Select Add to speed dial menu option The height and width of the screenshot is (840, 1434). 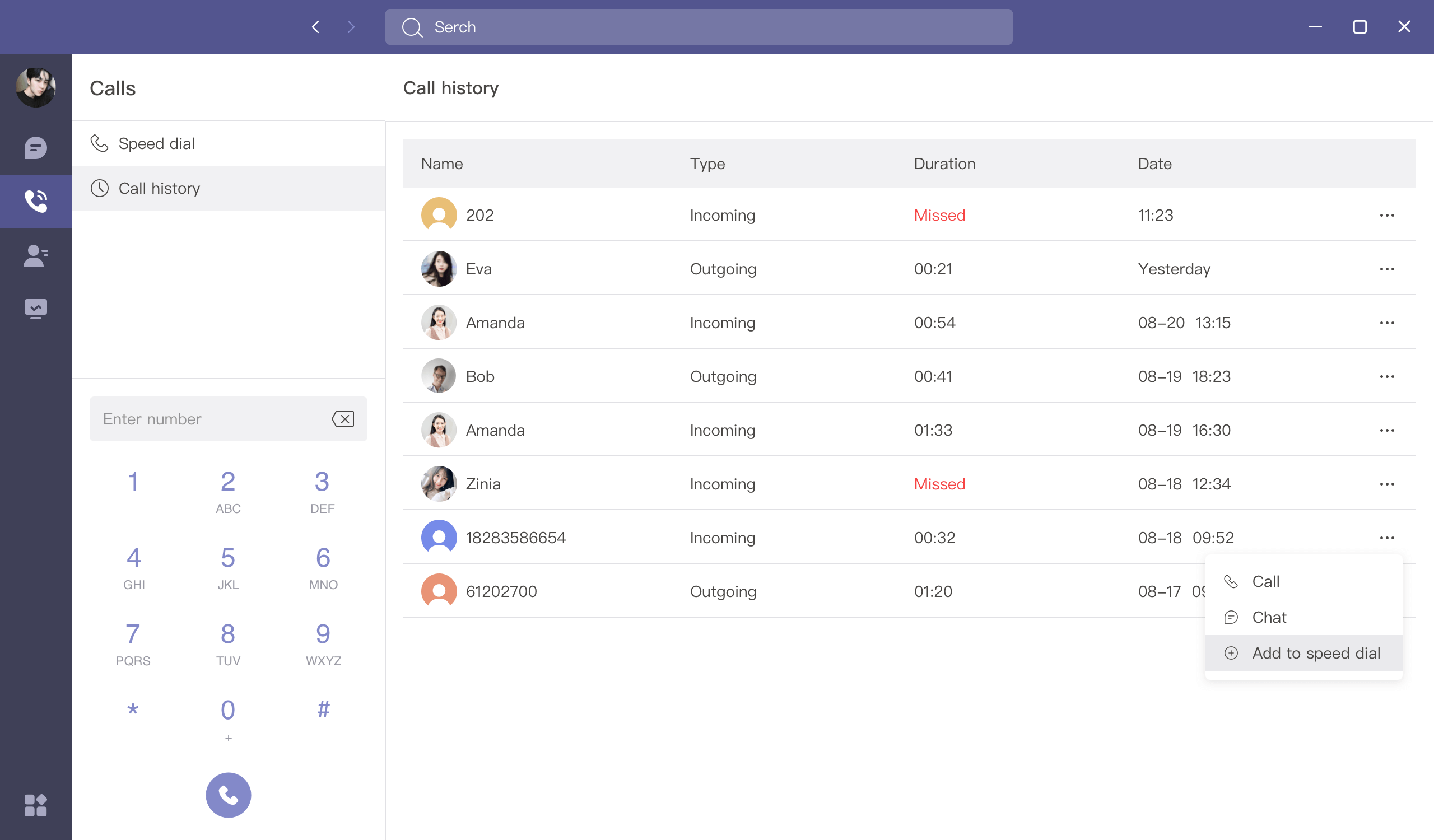[1315, 653]
